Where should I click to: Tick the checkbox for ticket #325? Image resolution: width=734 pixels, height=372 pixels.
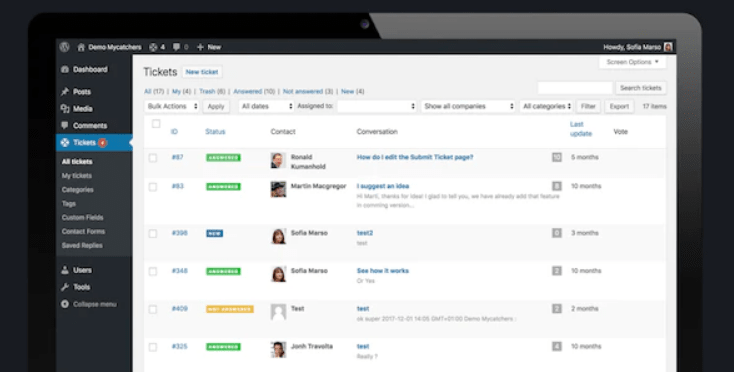coord(153,347)
